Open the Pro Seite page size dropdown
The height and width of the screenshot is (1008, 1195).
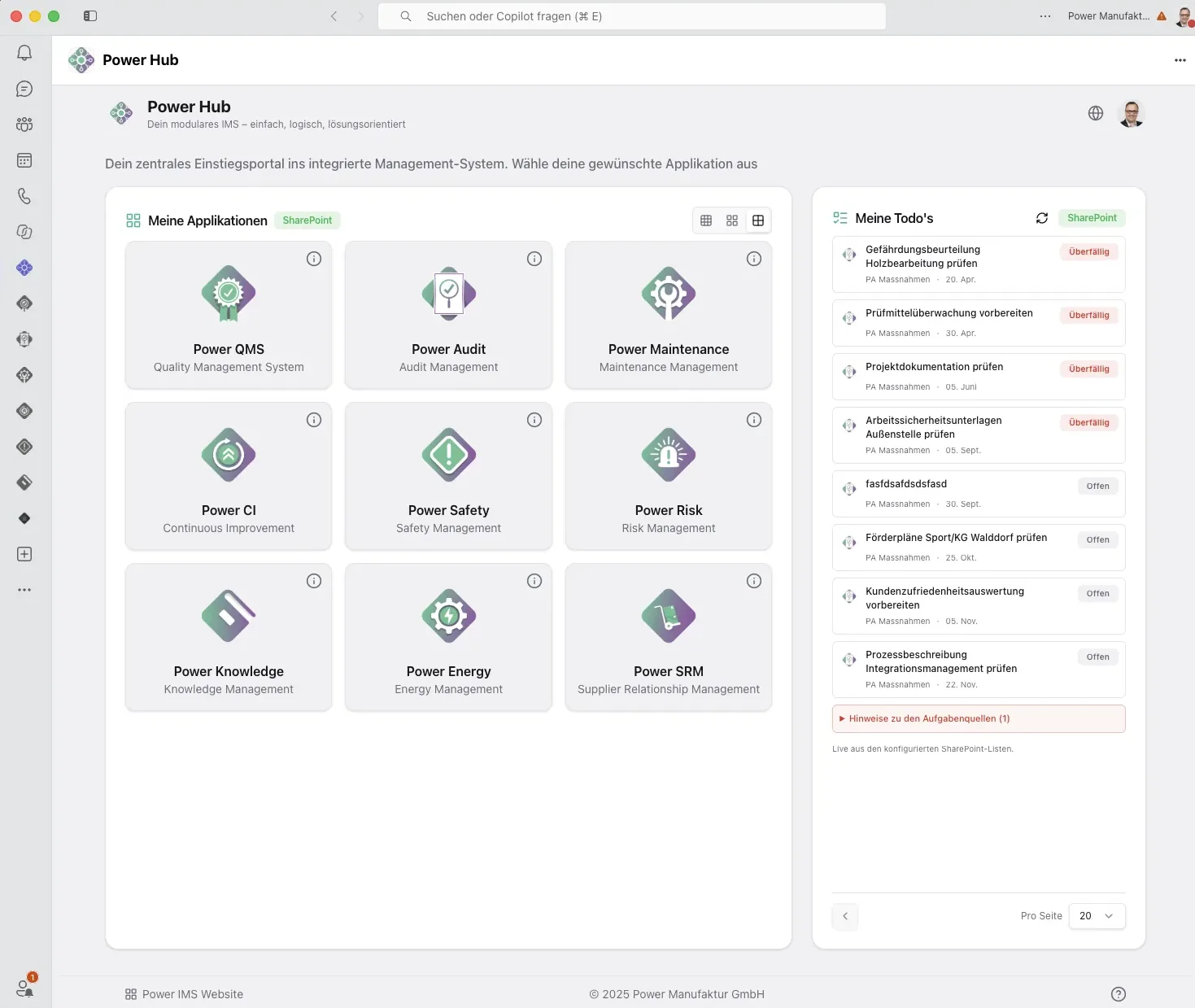1097,916
